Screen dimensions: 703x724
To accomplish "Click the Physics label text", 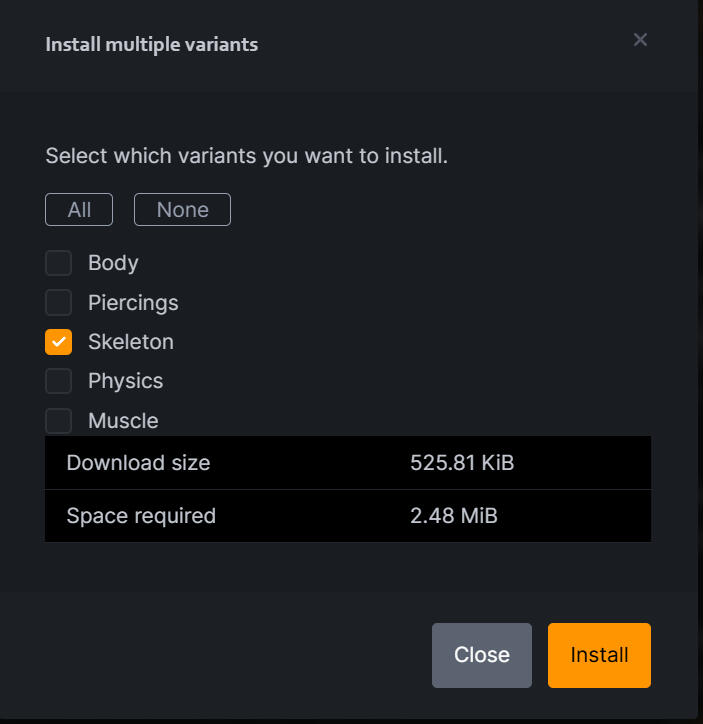I will point(125,381).
